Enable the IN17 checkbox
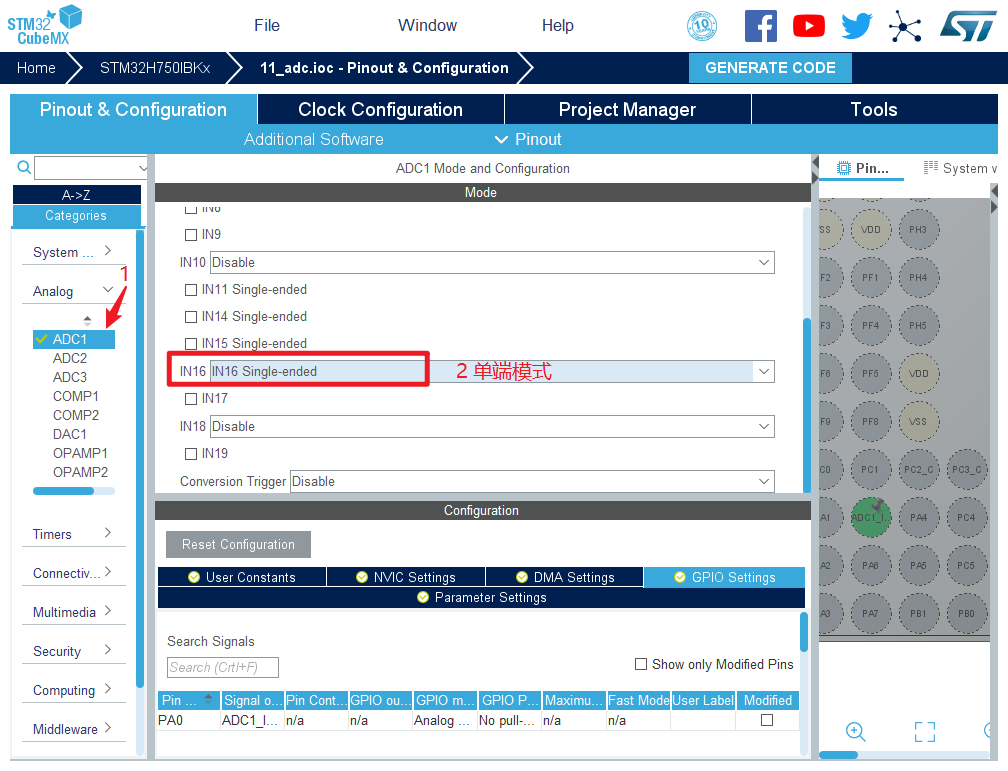Viewport: 1008px width, 771px height. 191,399
